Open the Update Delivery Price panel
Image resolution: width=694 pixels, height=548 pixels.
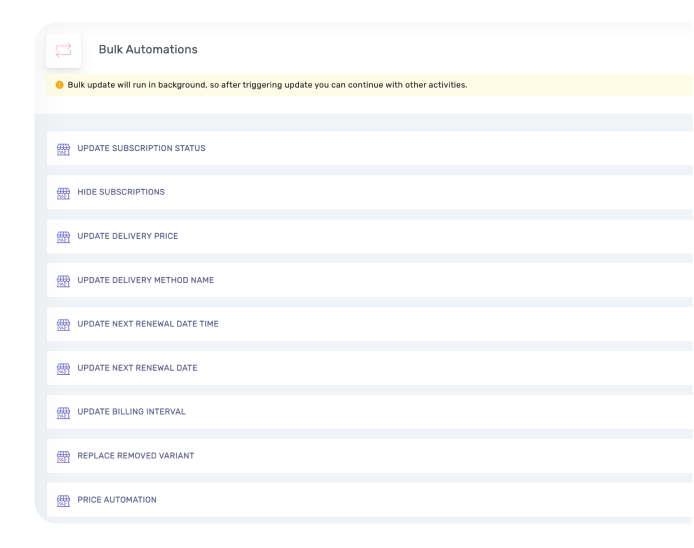[127, 236]
